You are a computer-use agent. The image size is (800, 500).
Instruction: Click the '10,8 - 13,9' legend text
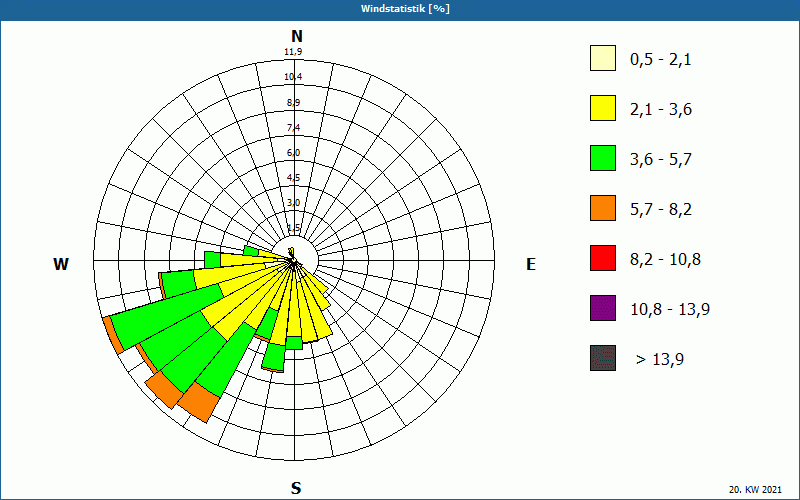tap(670, 310)
